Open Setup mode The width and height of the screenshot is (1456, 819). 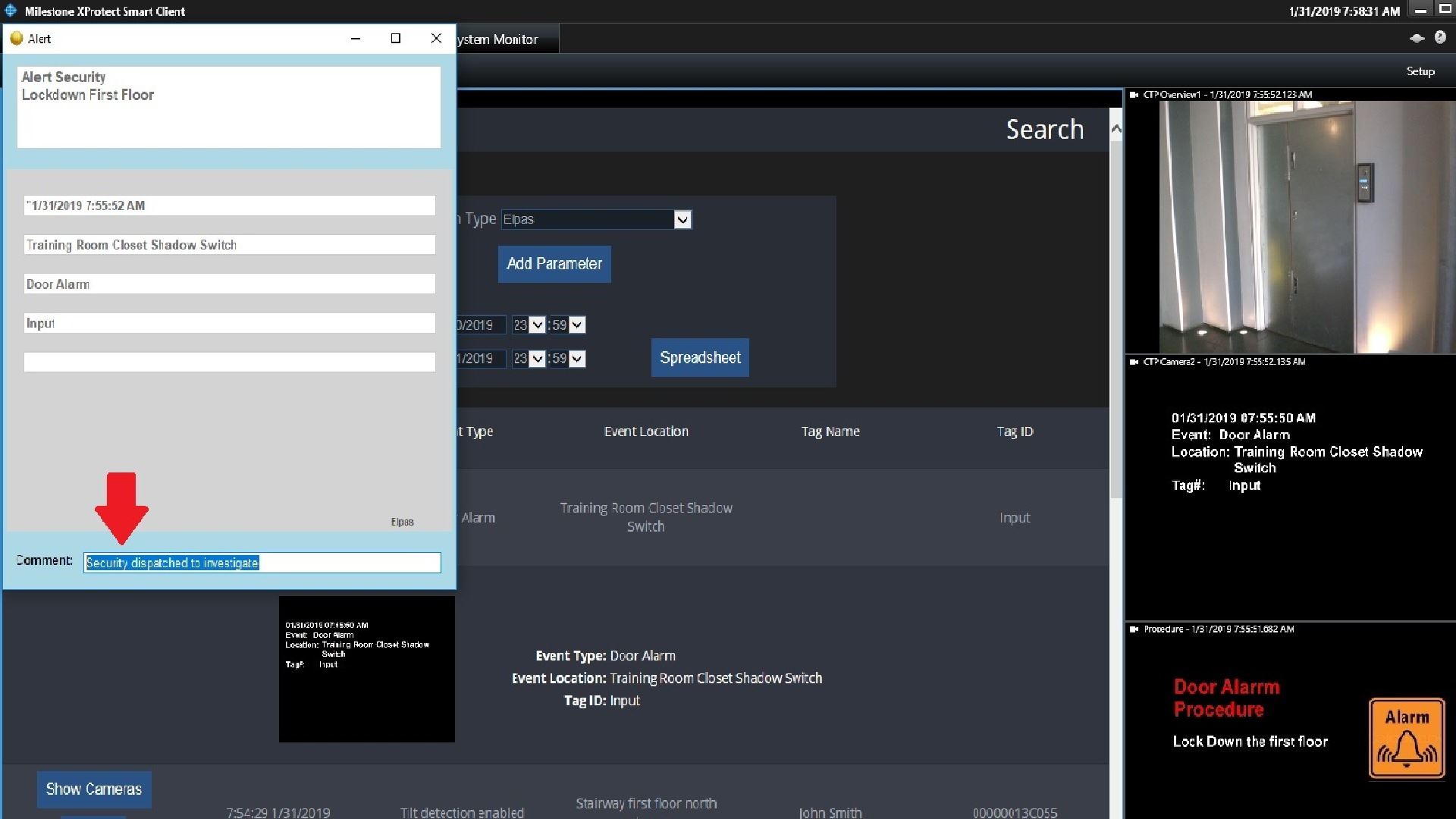click(x=1420, y=71)
